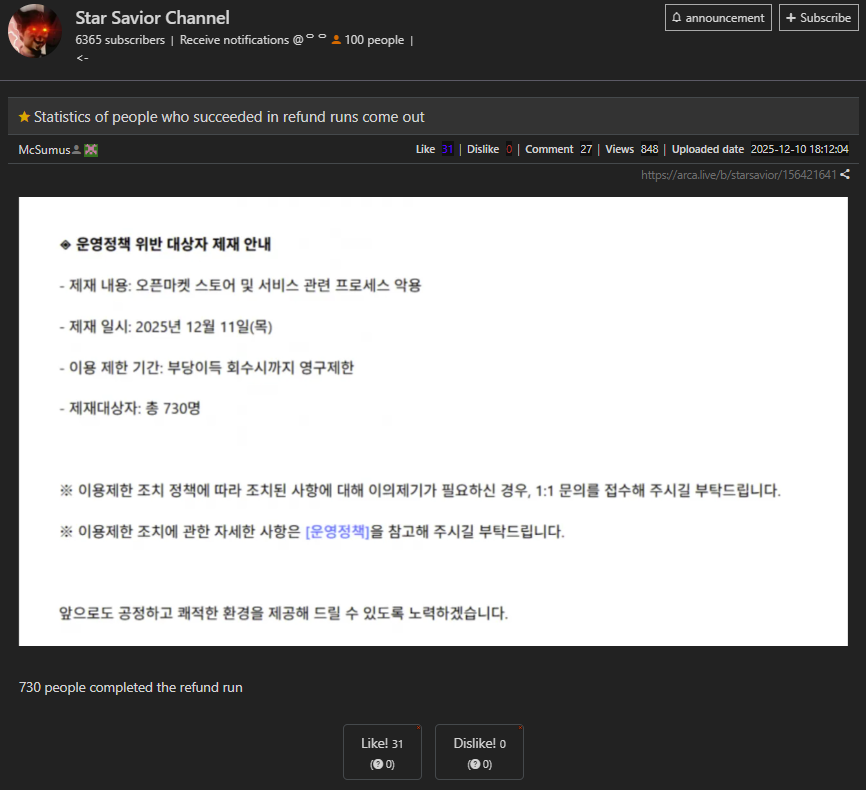Subscribe to the Star Savior Channel
Screen dimensions: 866x790
tap(818, 18)
